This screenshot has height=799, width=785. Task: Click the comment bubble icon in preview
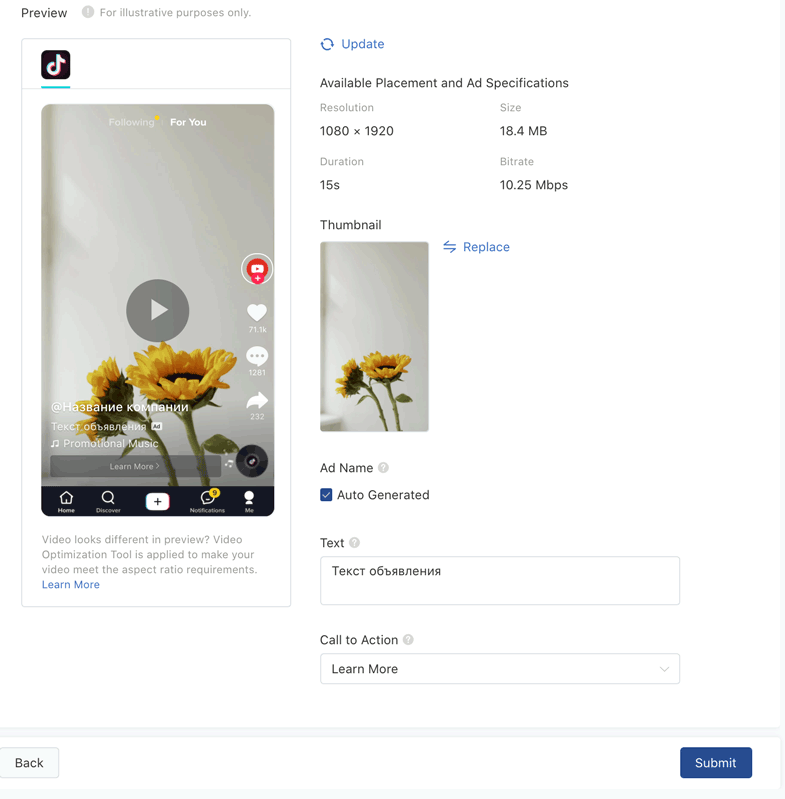click(x=257, y=356)
